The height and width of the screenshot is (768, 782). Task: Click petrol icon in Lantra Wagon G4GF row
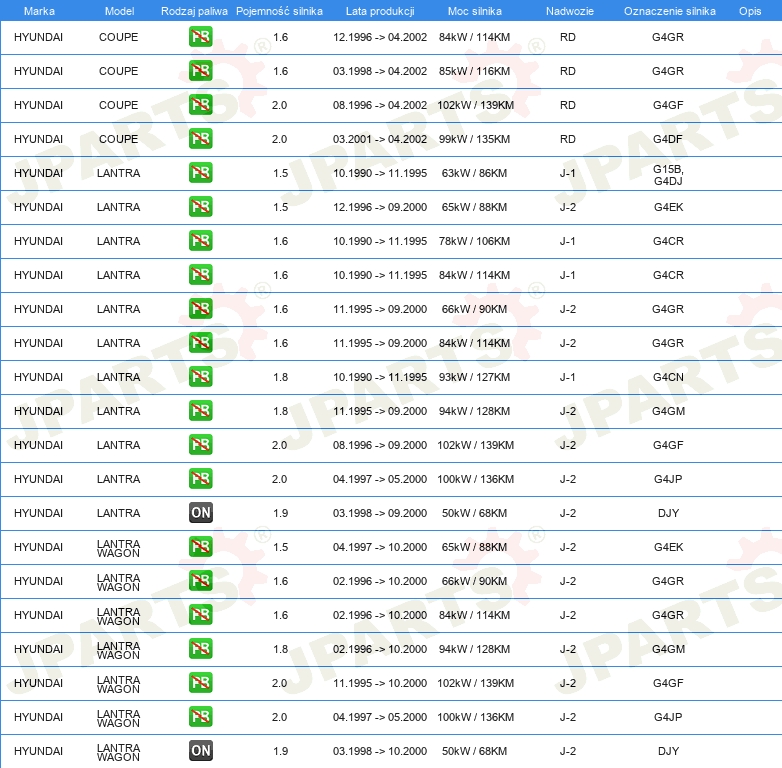pos(200,683)
